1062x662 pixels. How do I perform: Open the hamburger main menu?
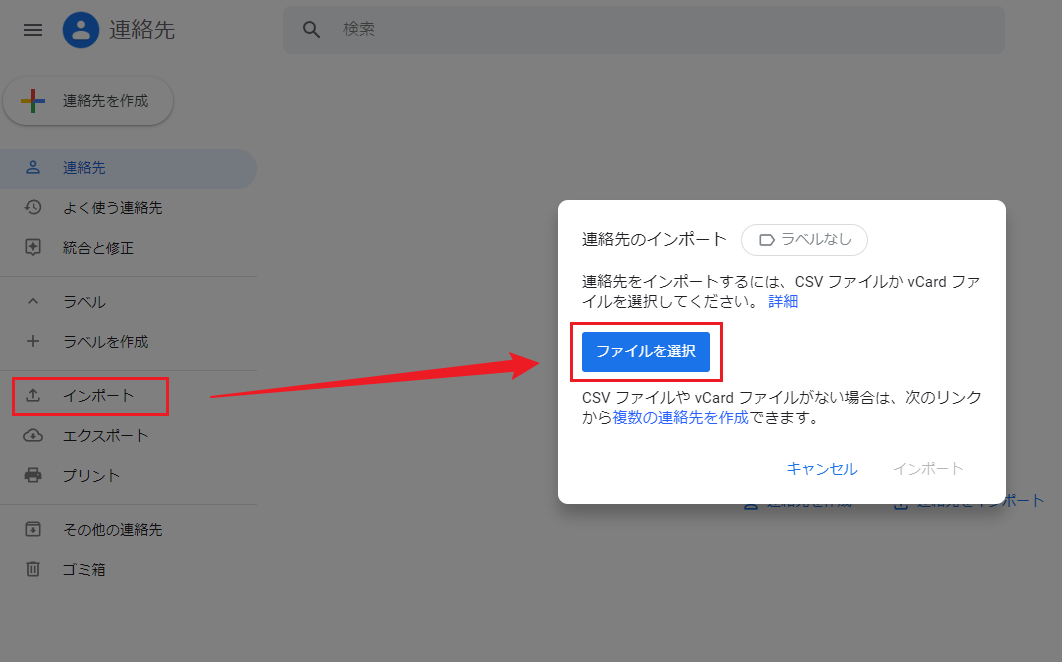(x=33, y=30)
